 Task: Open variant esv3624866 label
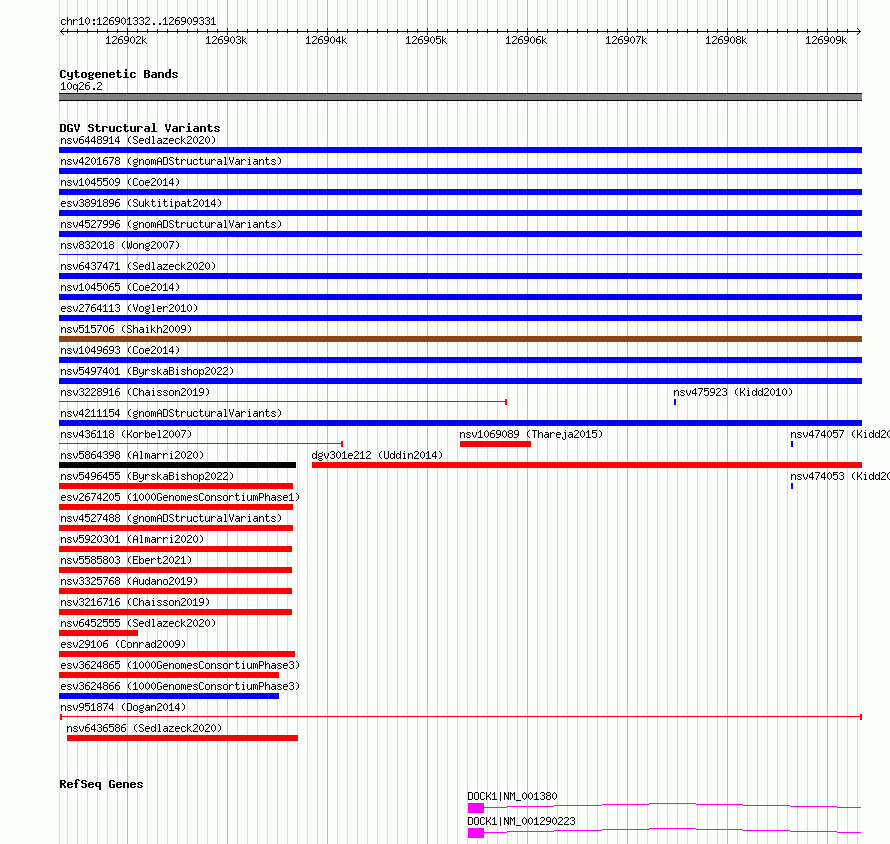(x=180, y=686)
